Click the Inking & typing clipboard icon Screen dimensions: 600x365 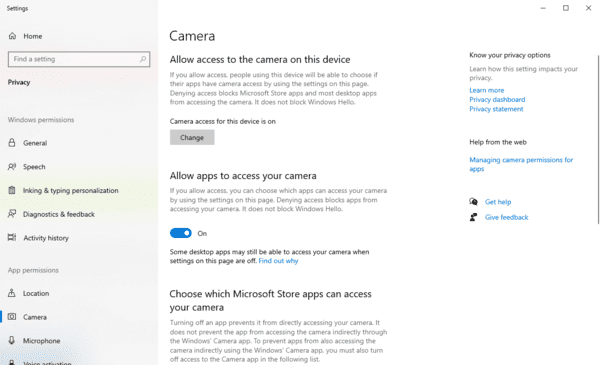click(x=12, y=190)
